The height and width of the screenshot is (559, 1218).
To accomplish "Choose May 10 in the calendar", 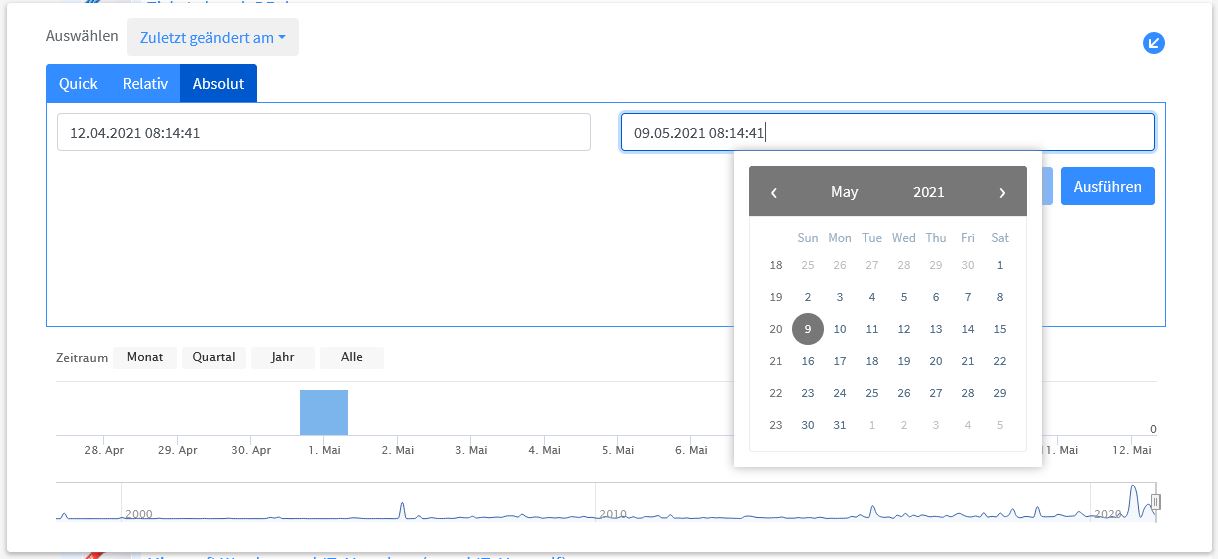I will (840, 329).
